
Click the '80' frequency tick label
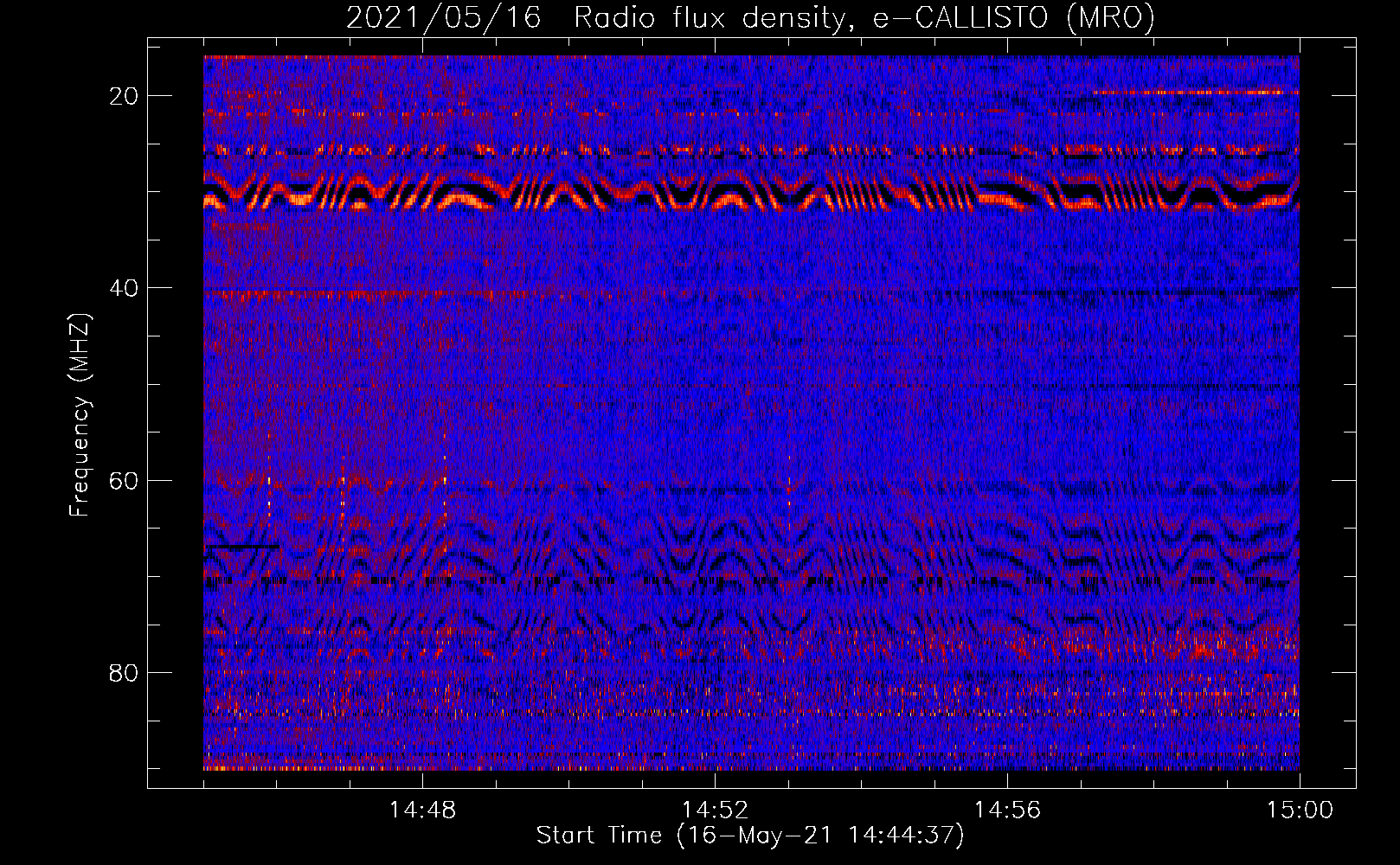[x=124, y=672]
